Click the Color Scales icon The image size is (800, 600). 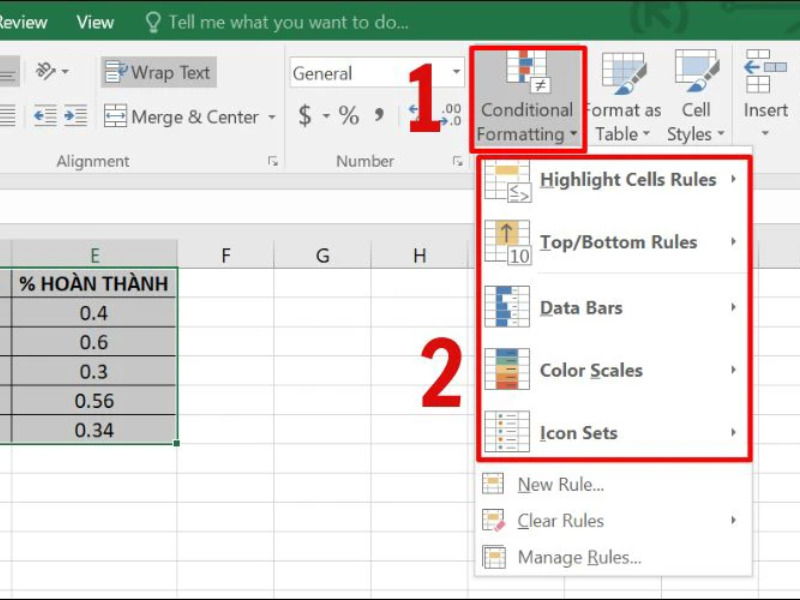click(x=507, y=369)
